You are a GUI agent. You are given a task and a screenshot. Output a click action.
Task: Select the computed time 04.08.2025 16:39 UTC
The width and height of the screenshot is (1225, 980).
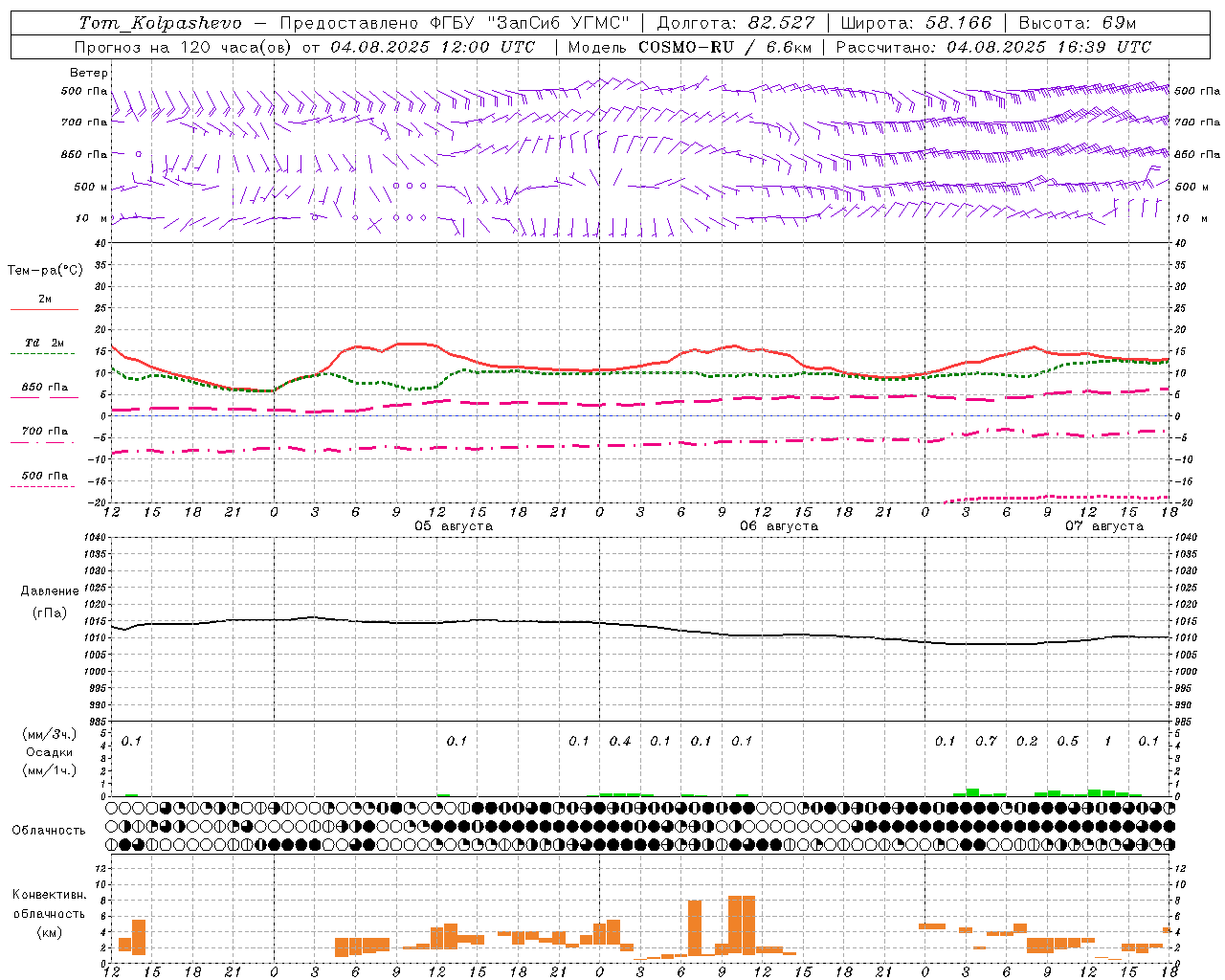1049,47
